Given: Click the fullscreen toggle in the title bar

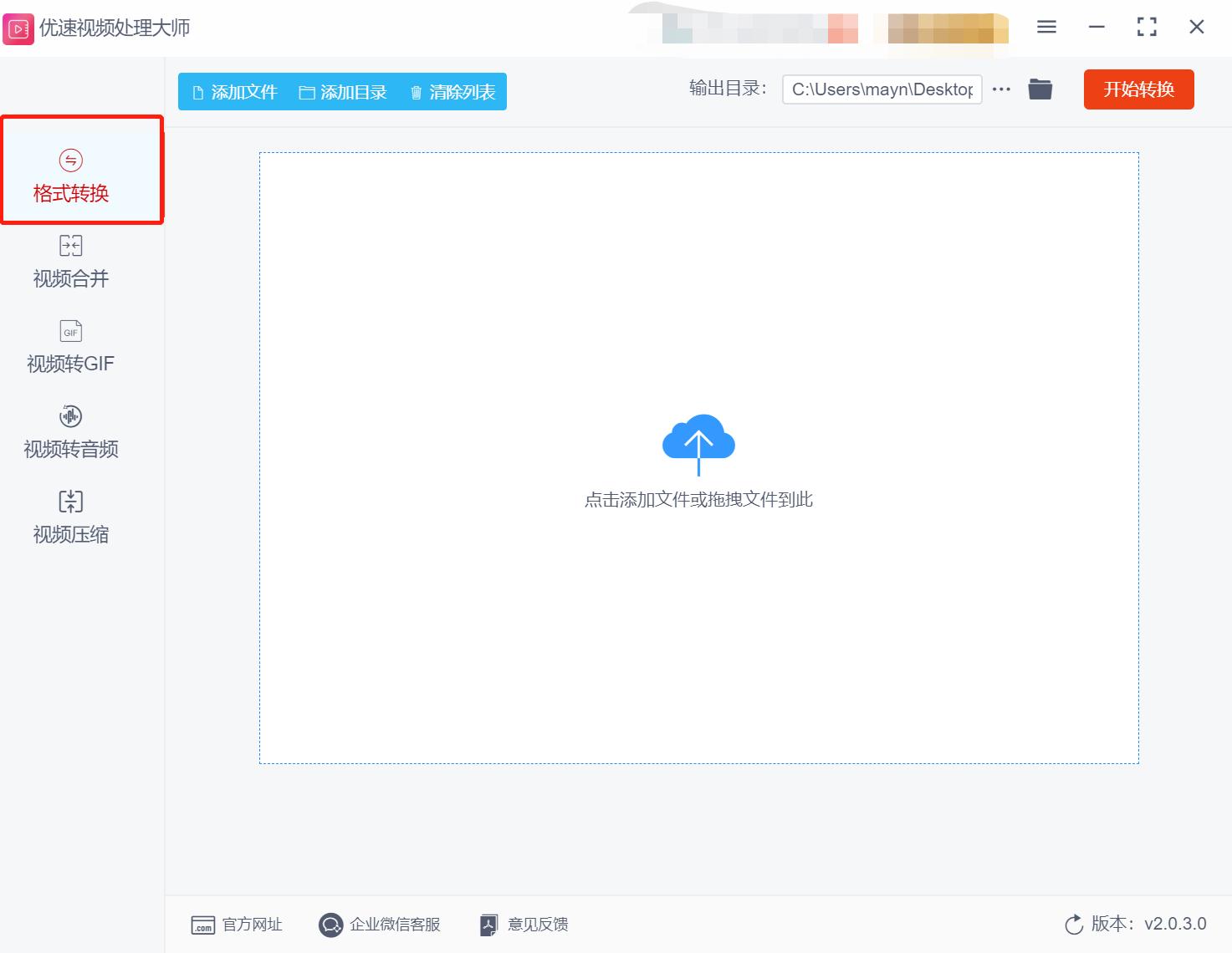Looking at the screenshot, I should coord(1146,27).
